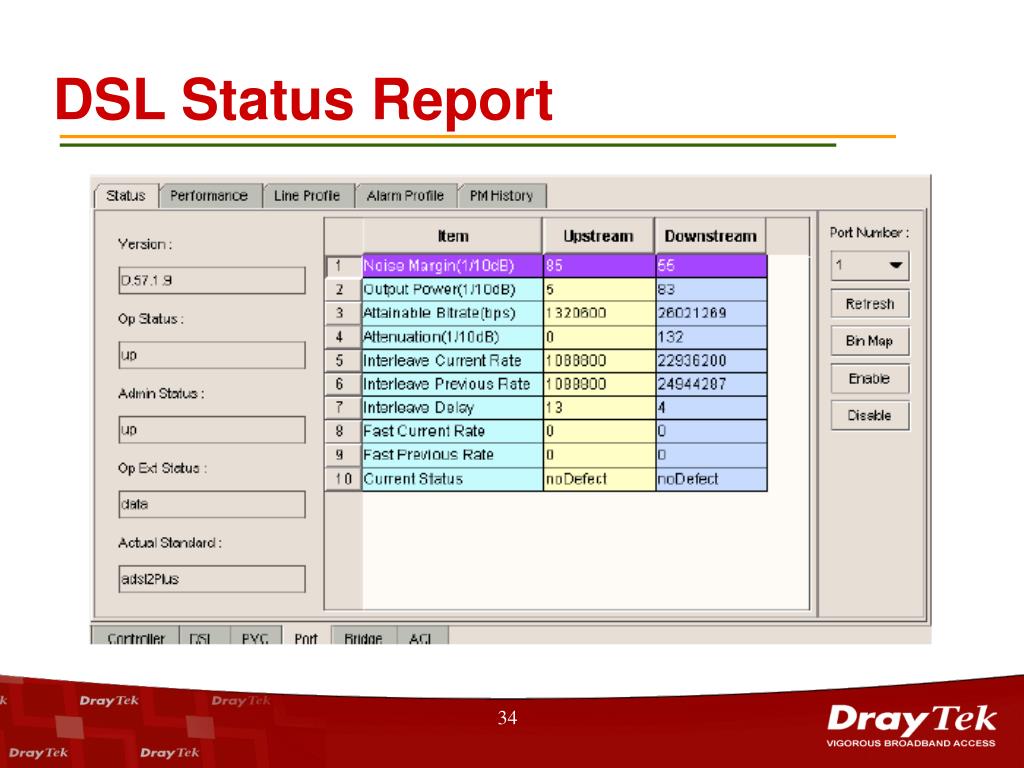Viewport: 1024px width, 768px height.
Task: Select the Fast Current Rate cell
Action: [453, 431]
